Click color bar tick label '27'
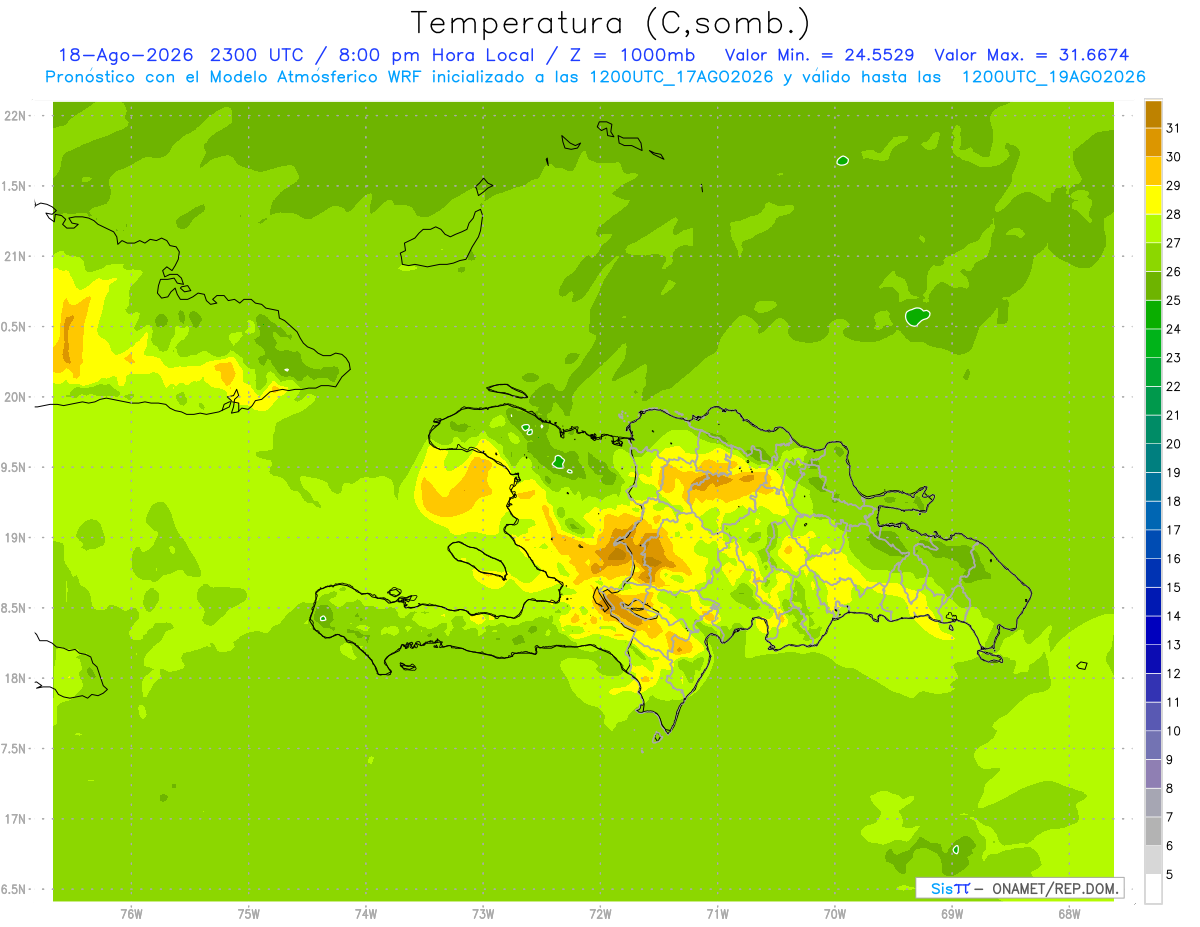The width and height of the screenshot is (1200, 927). 1174,243
